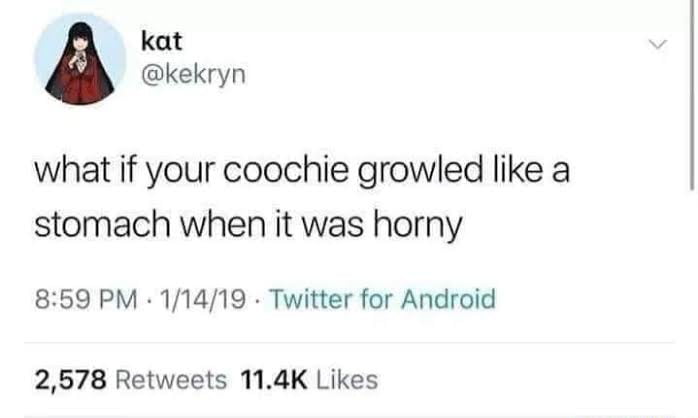The image size is (698, 418).
Task: Open kat's anime avatar profile picture
Action: (x=81, y=59)
